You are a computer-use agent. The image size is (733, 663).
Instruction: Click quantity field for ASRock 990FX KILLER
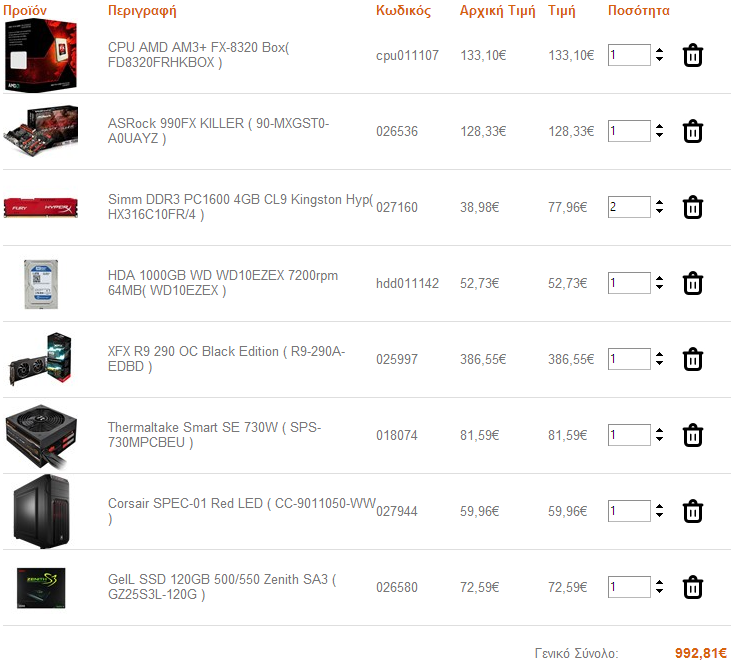click(x=629, y=131)
